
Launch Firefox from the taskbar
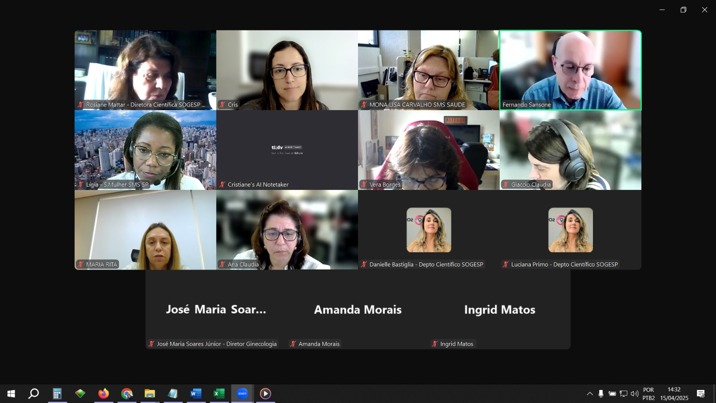104,393
